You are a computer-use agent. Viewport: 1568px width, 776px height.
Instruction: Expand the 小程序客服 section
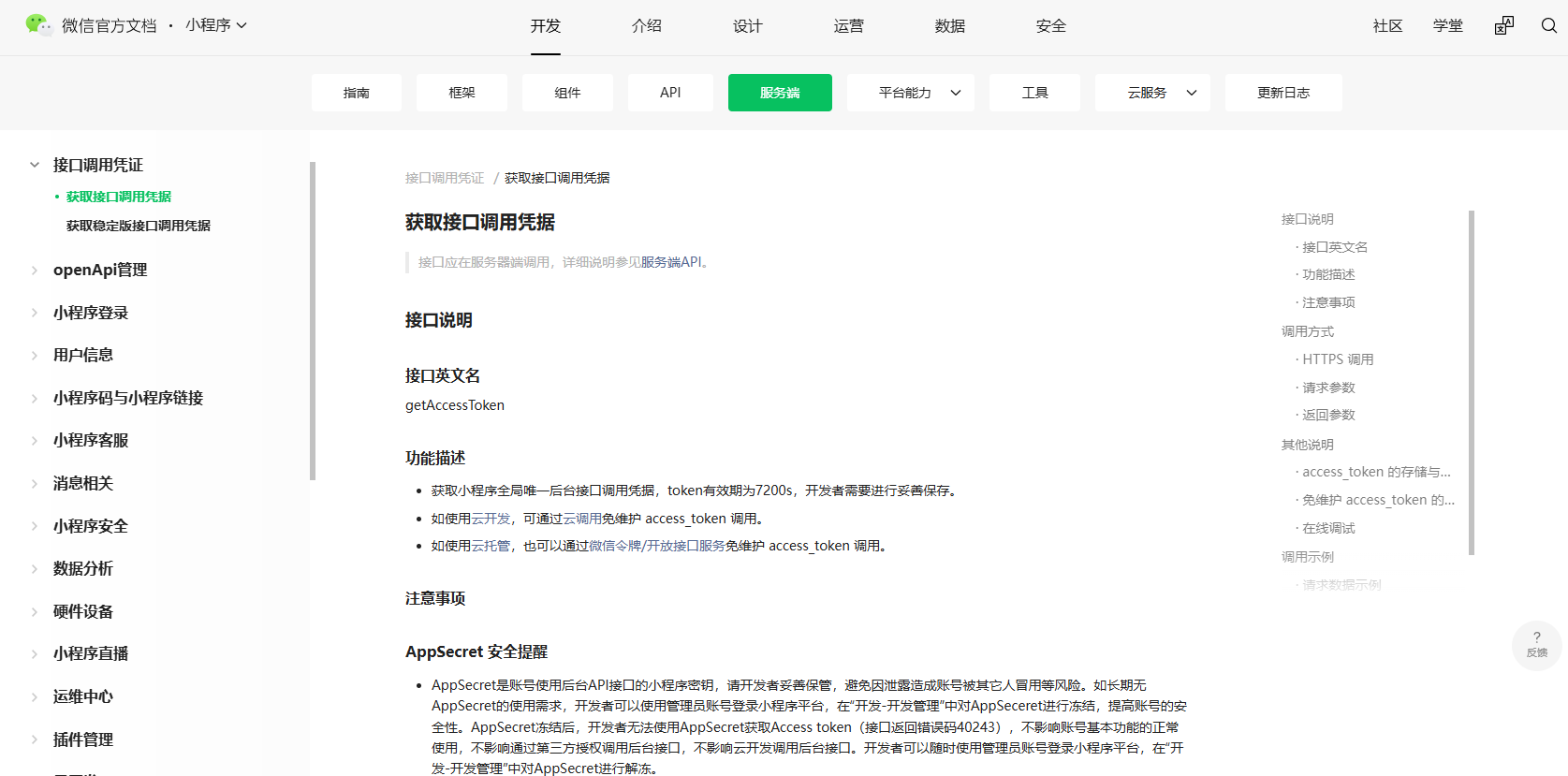[x=35, y=440]
